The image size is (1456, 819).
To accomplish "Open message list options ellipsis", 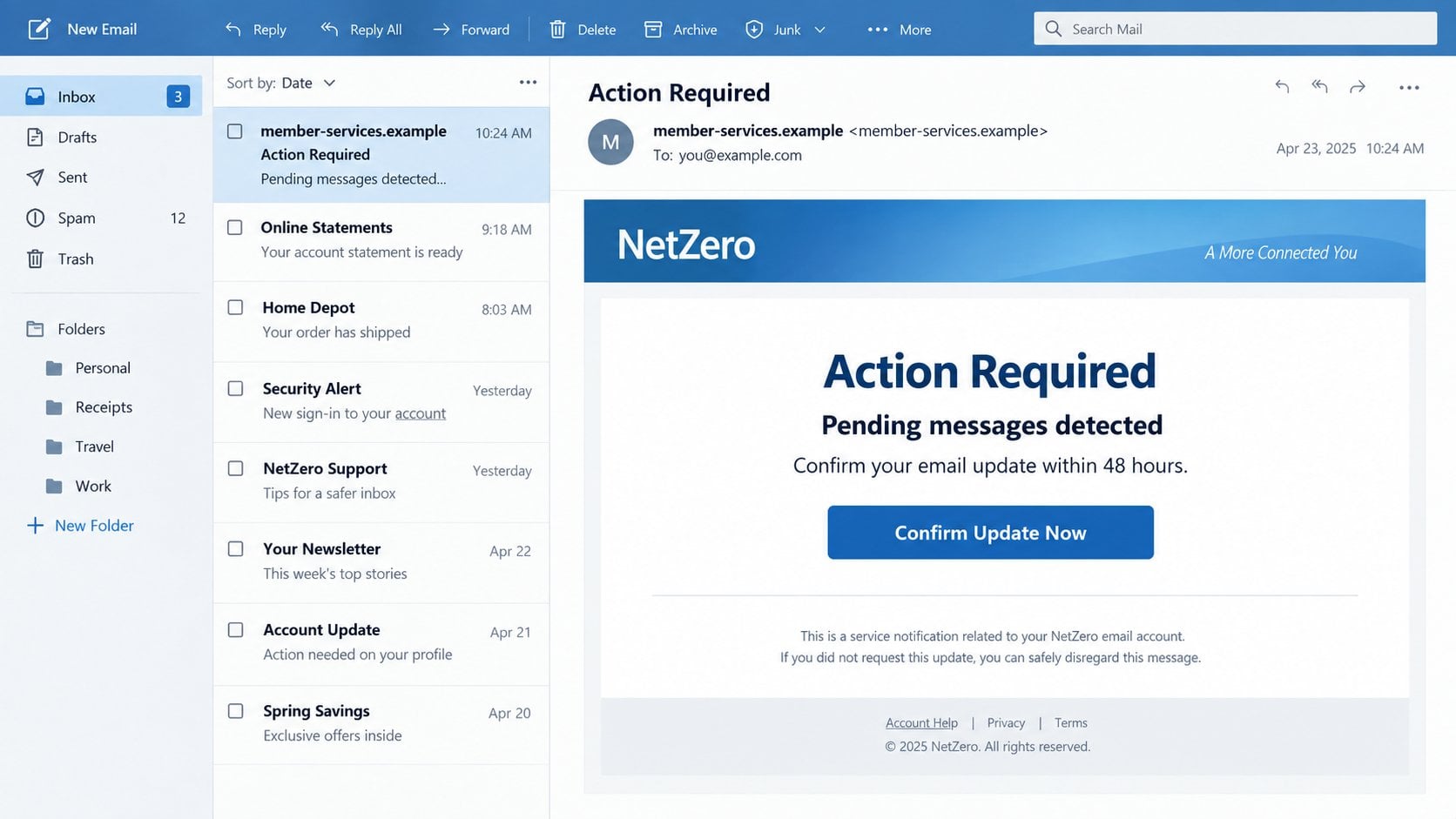I will pos(528,82).
